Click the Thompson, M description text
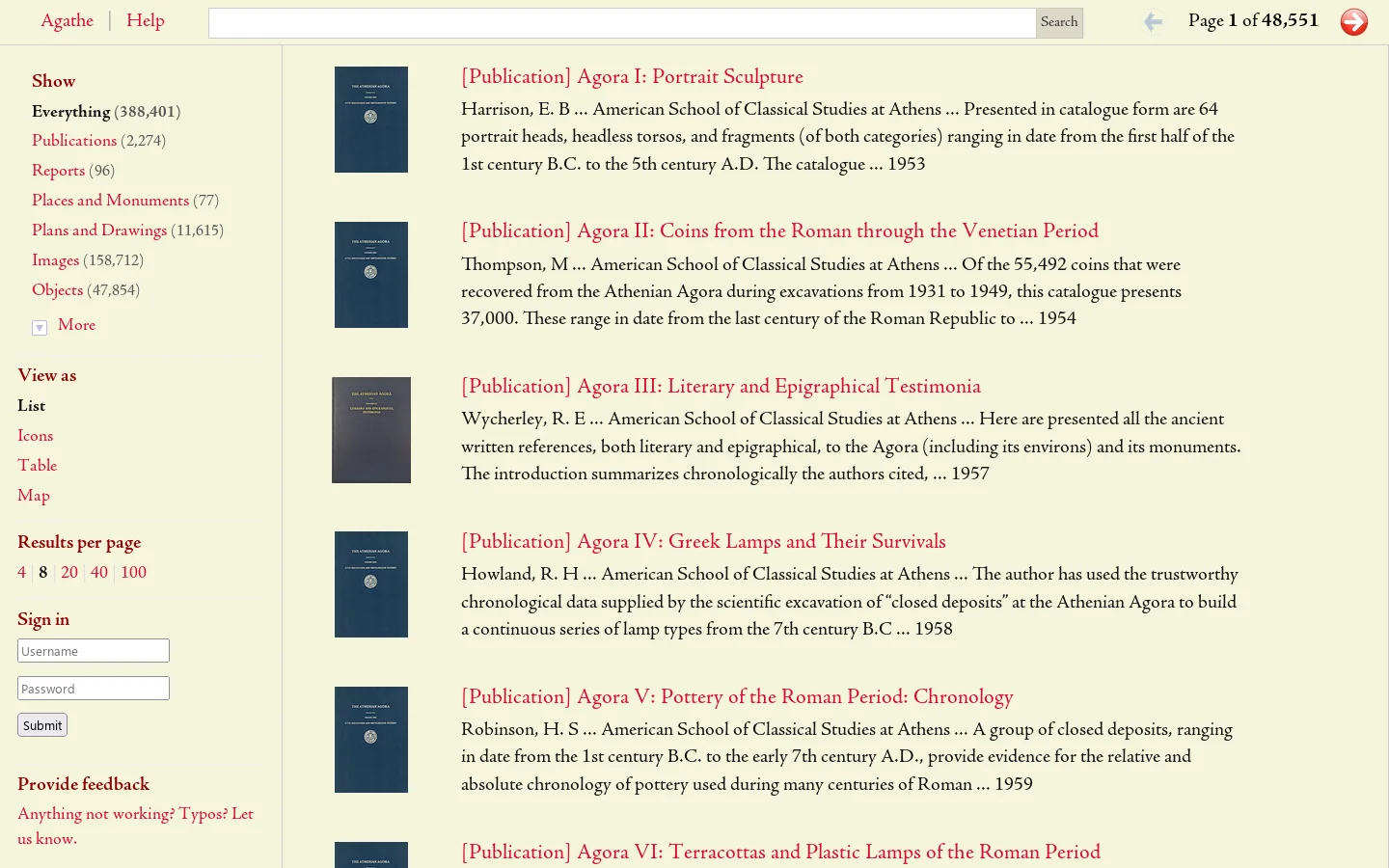Screen dimensions: 1389x868 (x=821, y=292)
